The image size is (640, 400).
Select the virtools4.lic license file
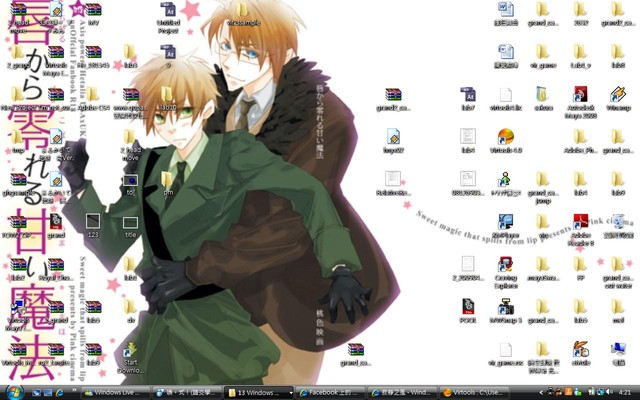[506, 99]
